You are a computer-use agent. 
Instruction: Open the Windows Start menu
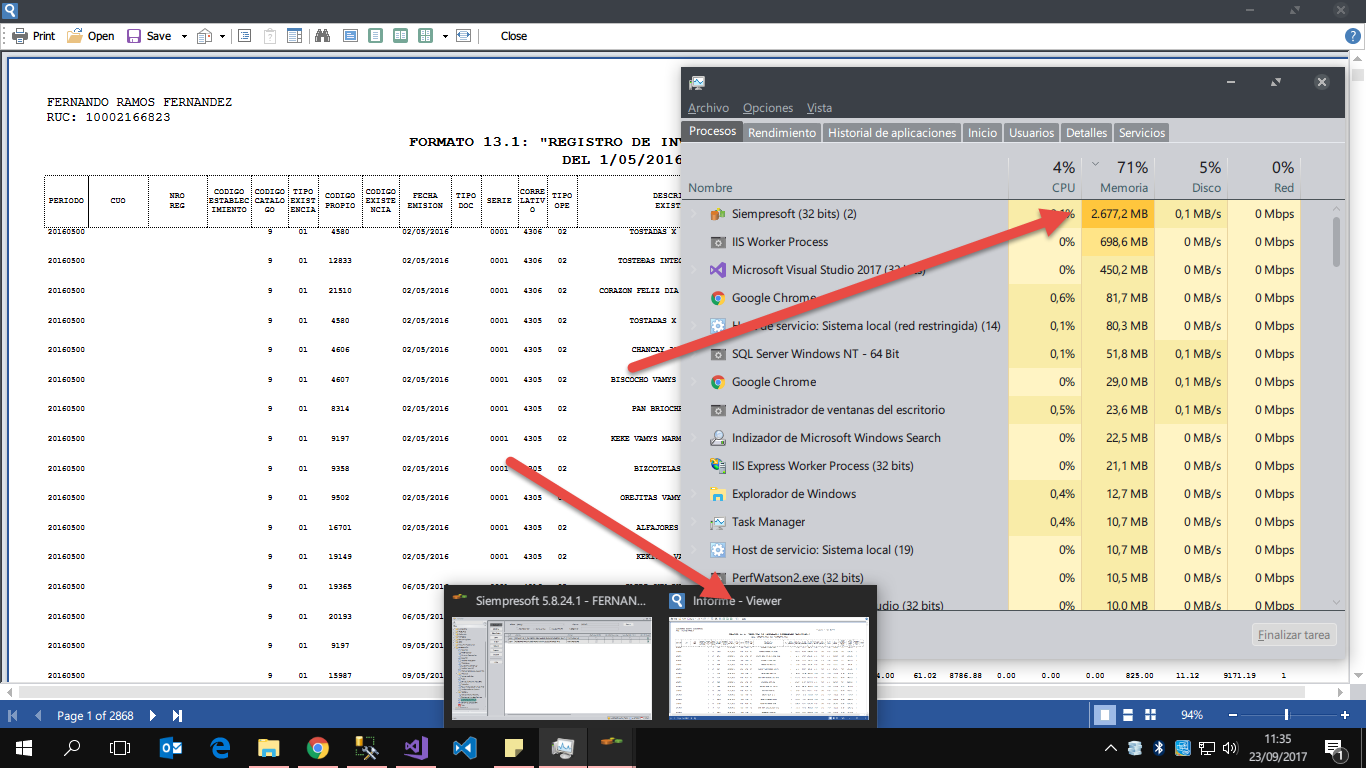coord(23,747)
